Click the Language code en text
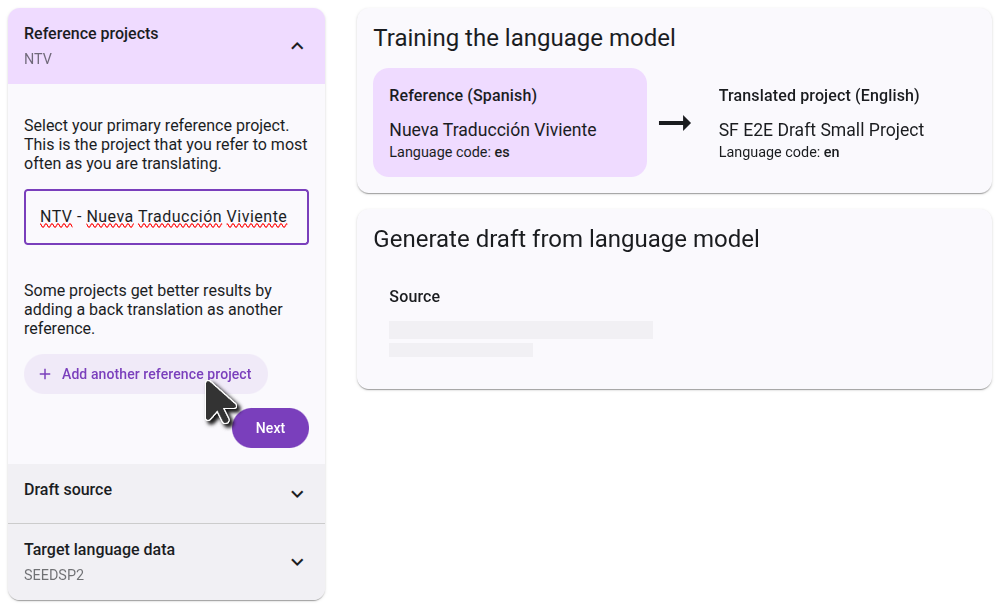1000x608 pixels. (779, 152)
